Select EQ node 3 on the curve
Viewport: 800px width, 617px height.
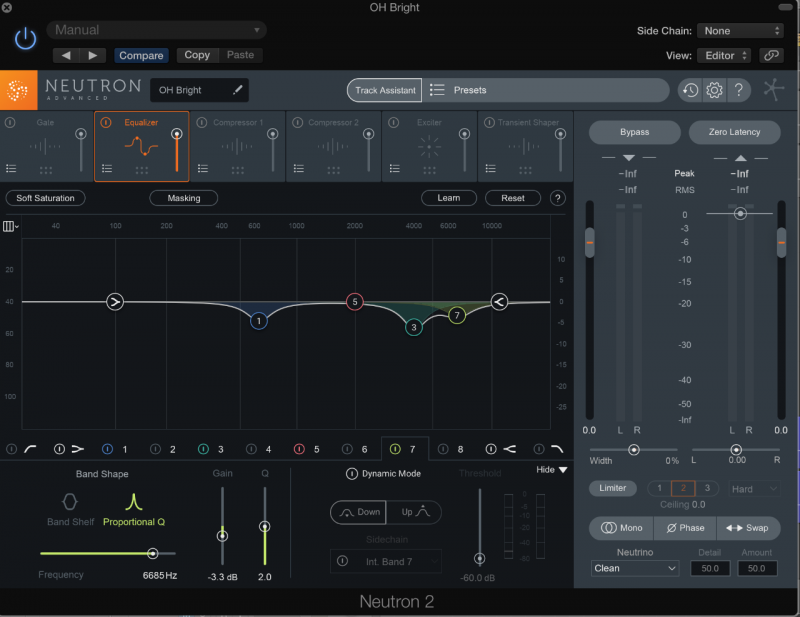414,328
